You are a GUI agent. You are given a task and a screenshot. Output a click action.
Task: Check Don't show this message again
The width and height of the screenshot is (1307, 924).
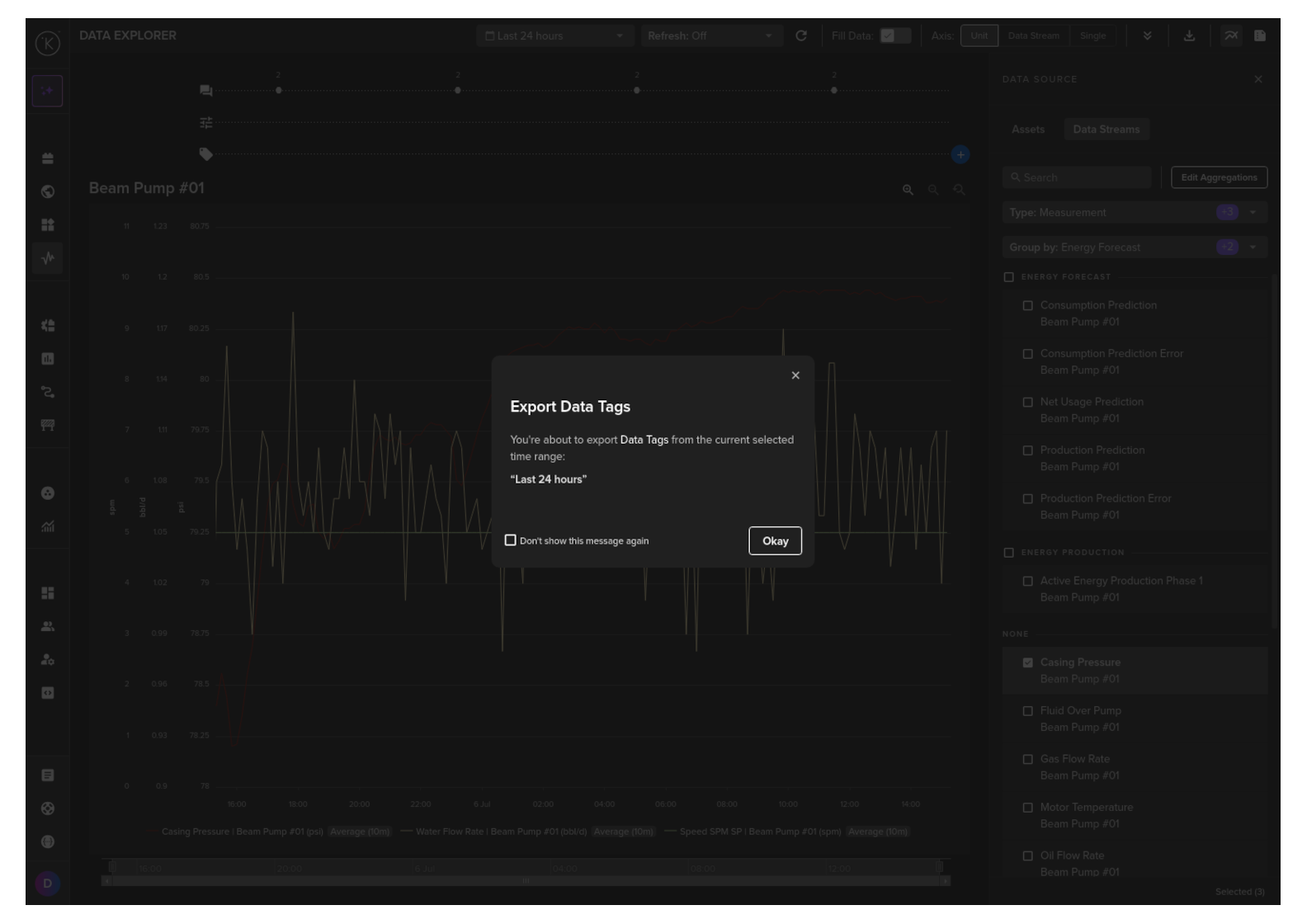(511, 540)
